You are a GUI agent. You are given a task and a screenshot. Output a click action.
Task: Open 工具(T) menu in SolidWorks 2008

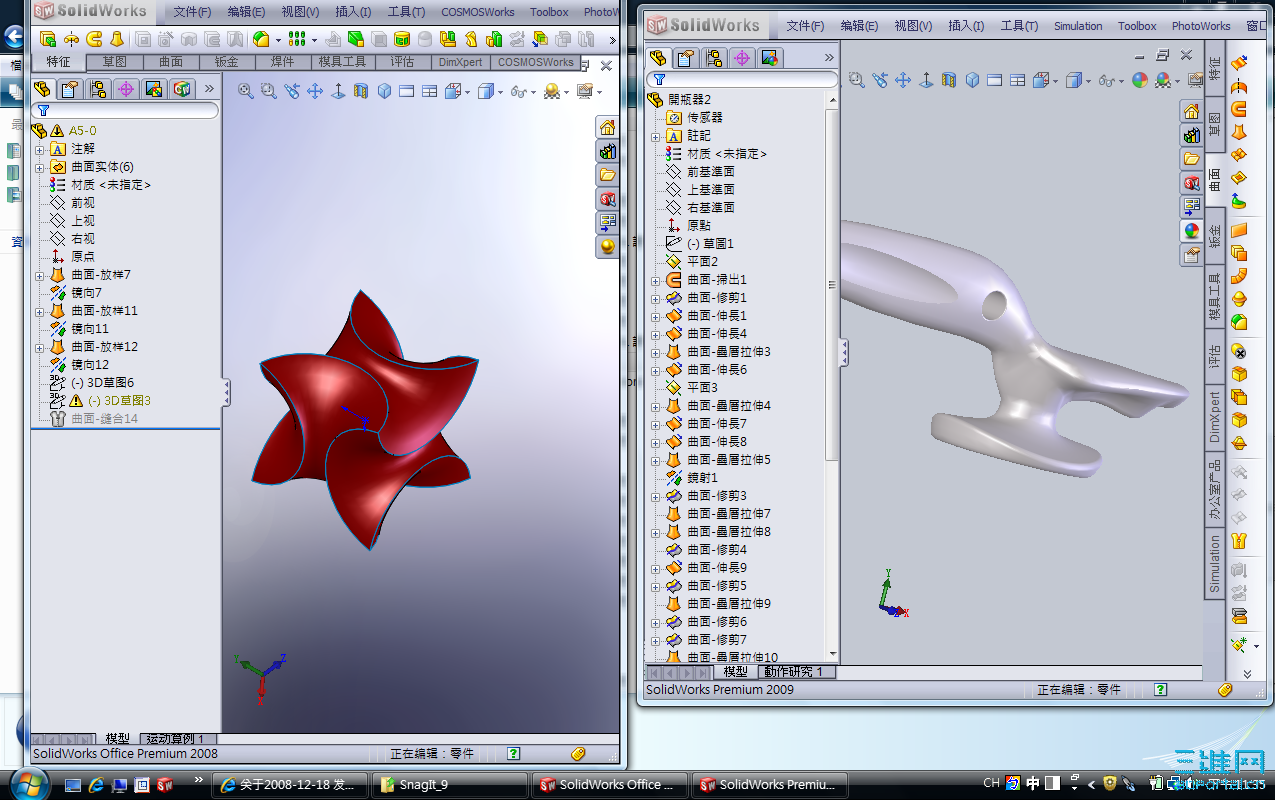pos(405,12)
